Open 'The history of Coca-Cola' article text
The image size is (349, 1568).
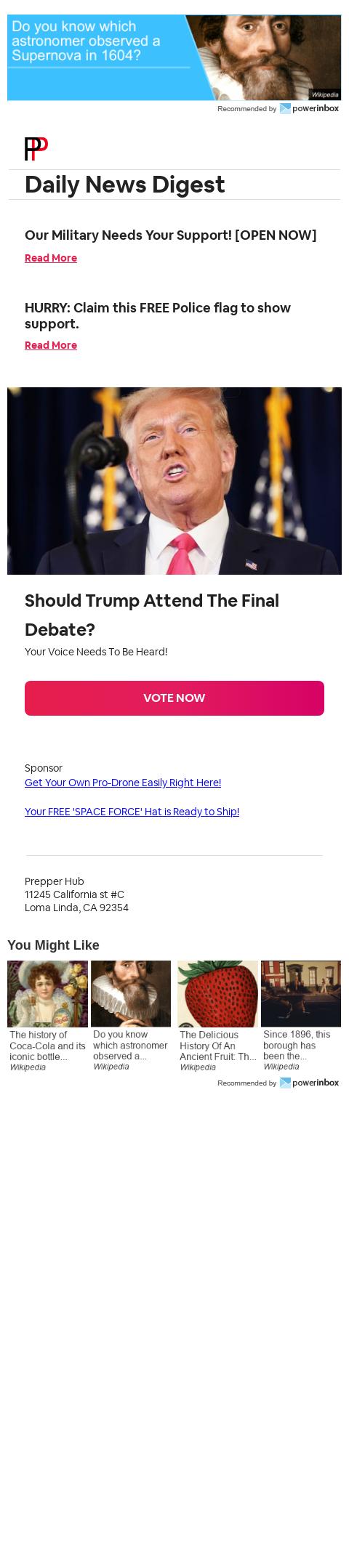[x=47, y=1046]
